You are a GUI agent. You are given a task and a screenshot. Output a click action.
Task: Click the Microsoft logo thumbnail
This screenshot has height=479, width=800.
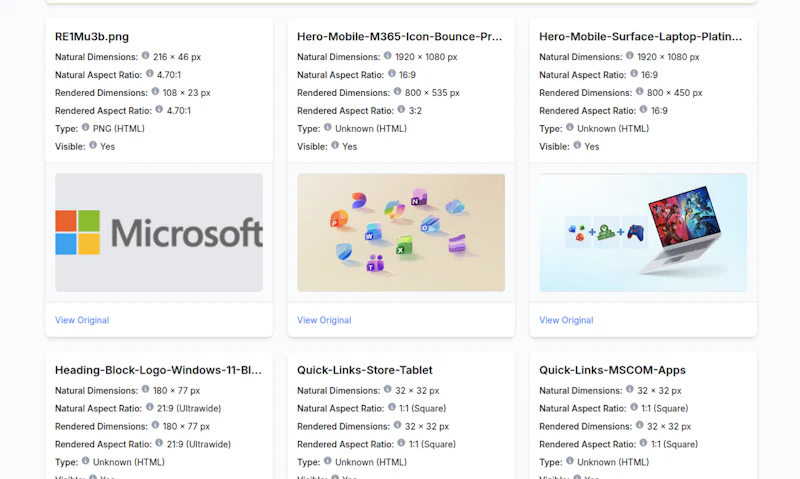point(159,233)
